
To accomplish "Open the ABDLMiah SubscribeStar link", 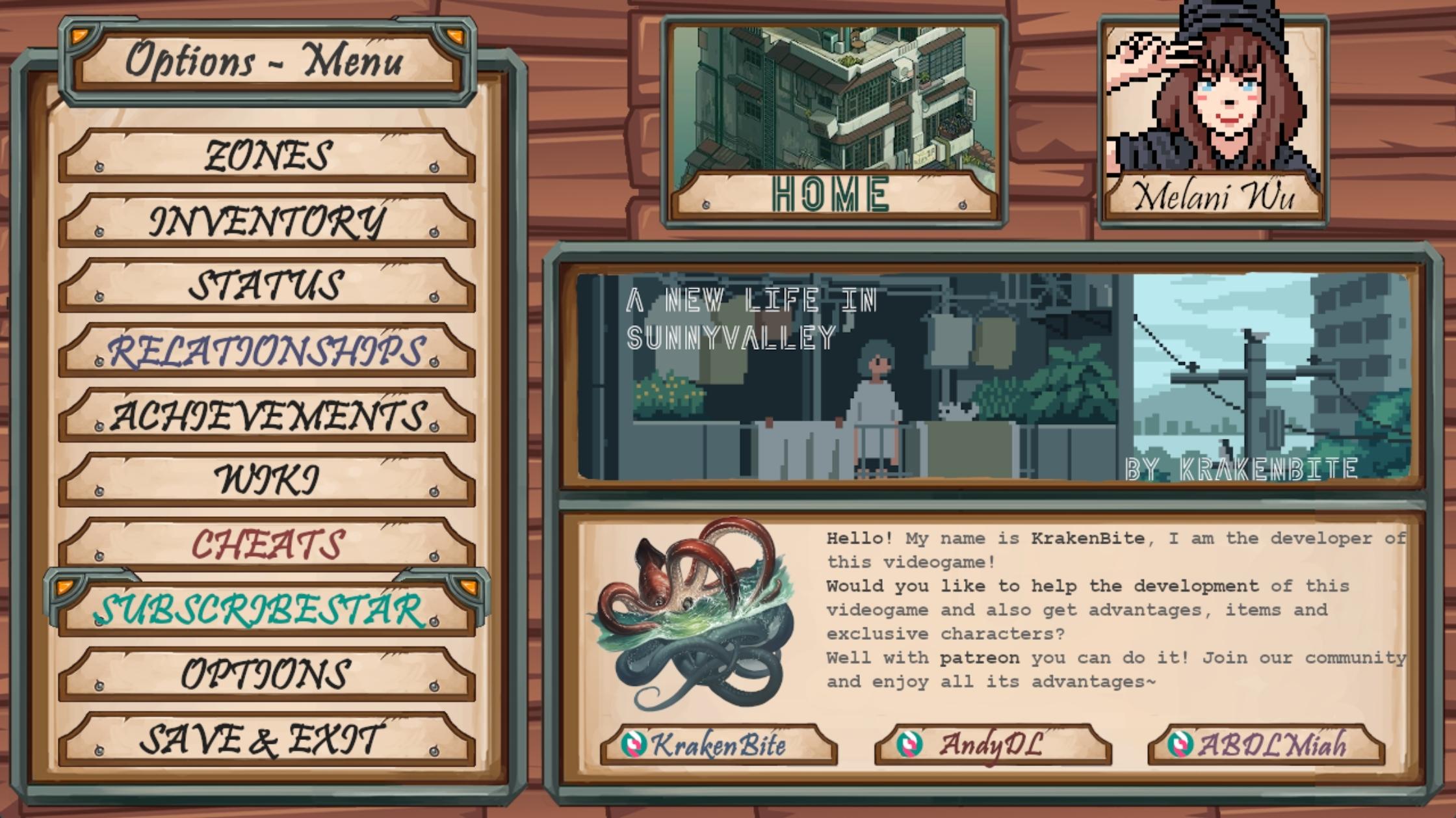I will coord(1266,745).
